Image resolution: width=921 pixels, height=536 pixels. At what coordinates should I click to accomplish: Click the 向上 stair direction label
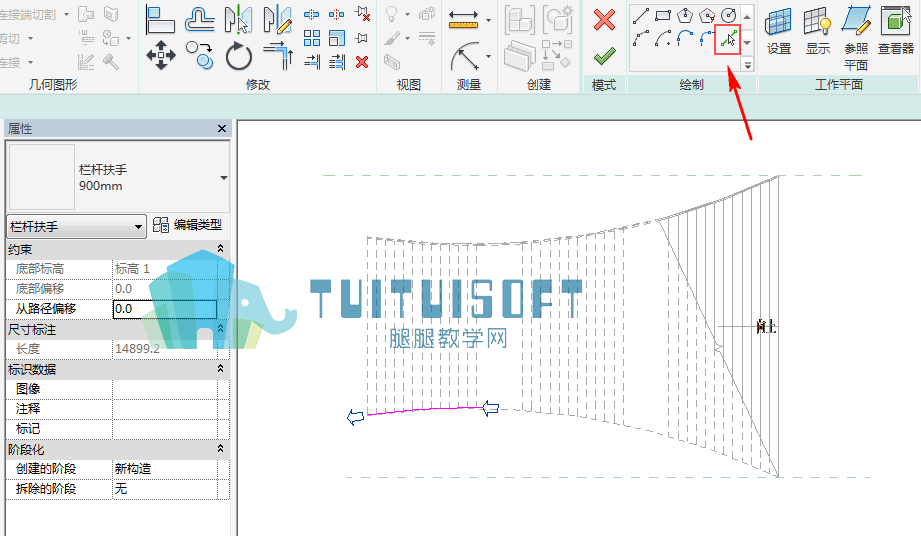766,326
